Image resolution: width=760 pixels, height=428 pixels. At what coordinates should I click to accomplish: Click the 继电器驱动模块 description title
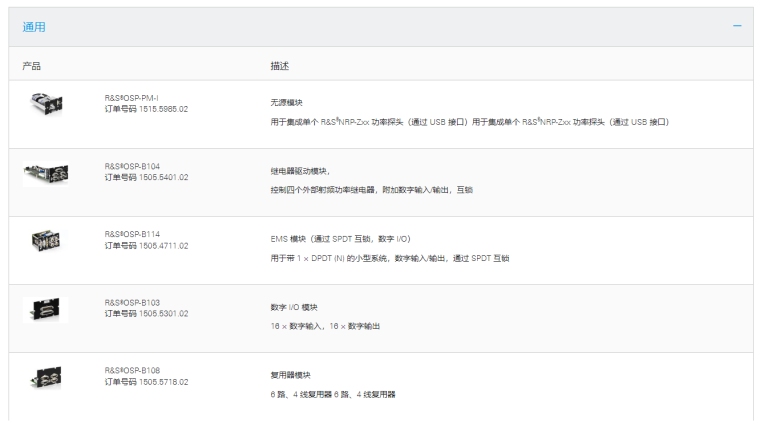click(286, 171)
